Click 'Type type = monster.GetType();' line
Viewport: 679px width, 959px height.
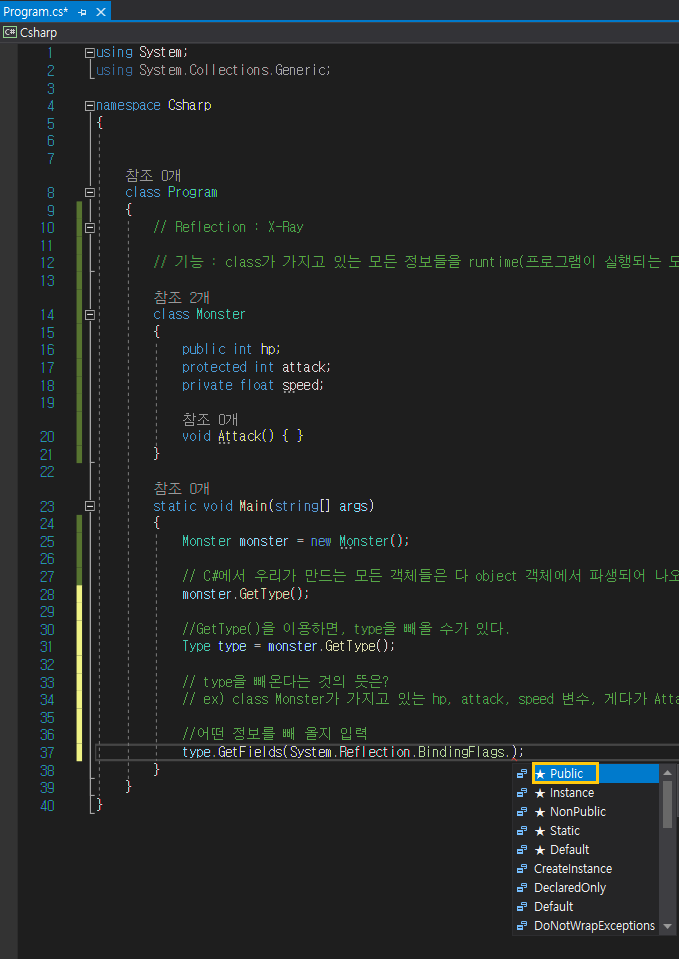(289, 646)
